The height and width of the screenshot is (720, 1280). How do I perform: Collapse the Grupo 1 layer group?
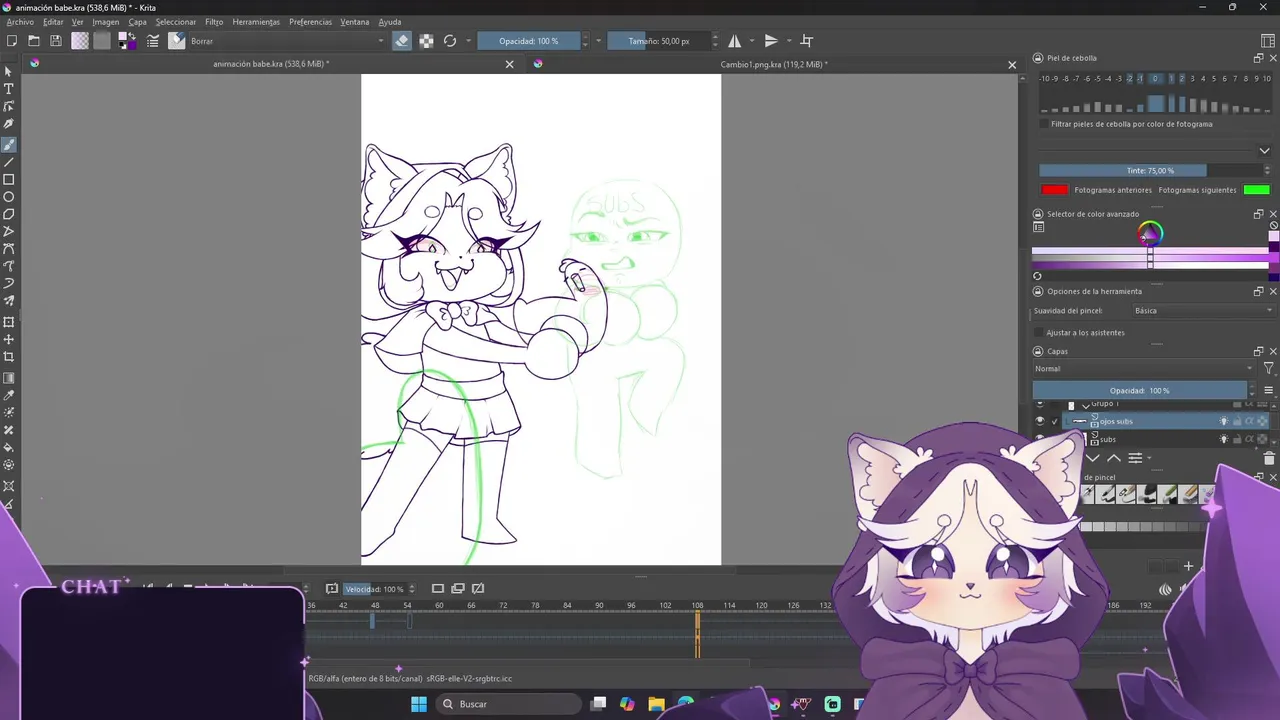pyautogui.click(x=1085, y=406)
